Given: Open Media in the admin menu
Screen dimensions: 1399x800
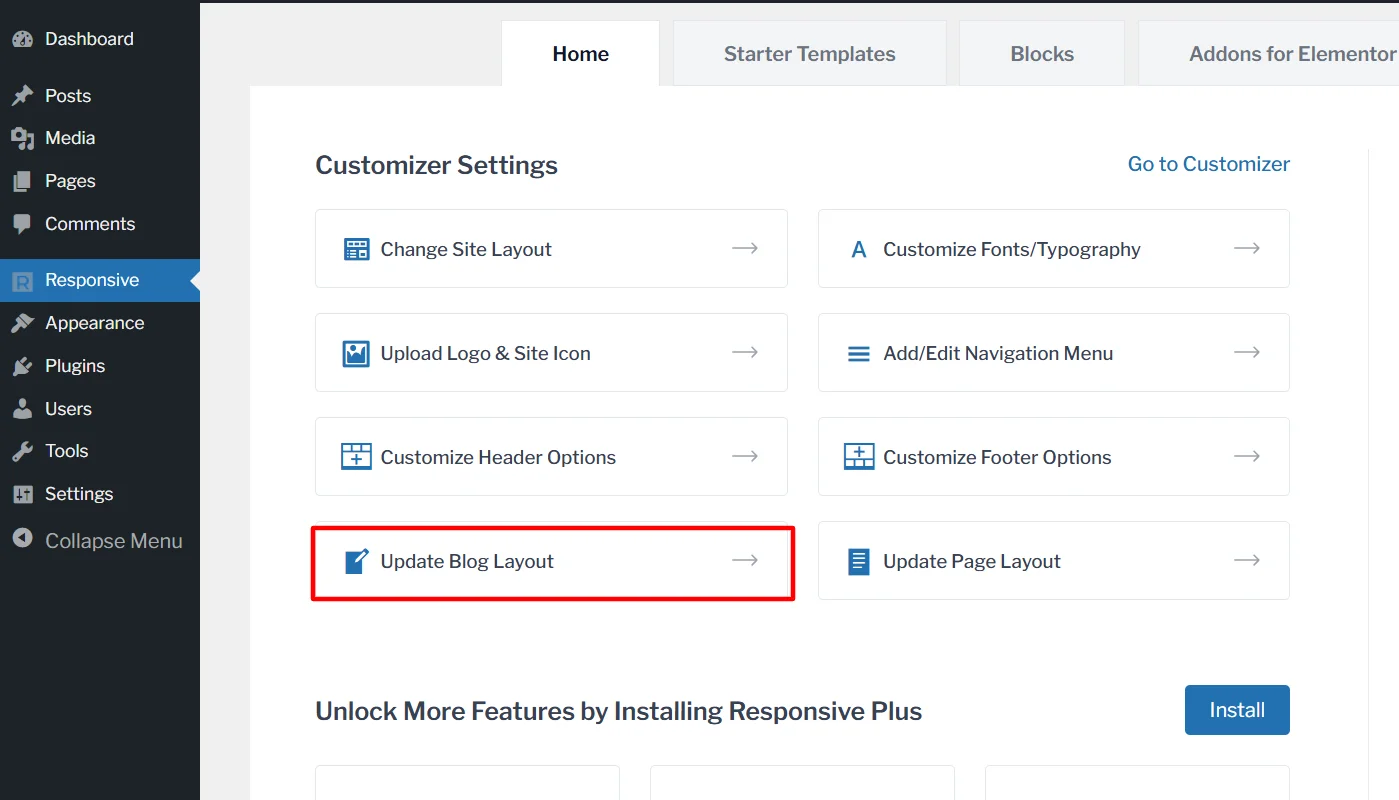Looking at the screenshot, I should coord(100,138).
